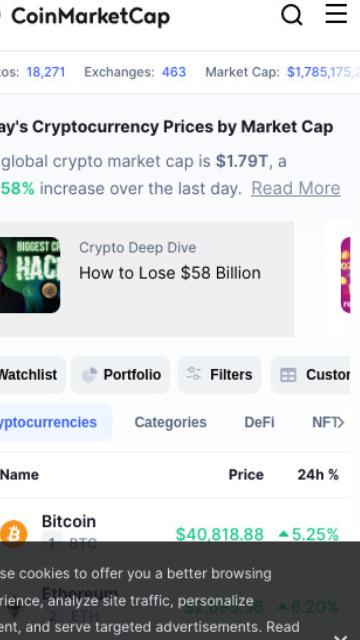Viewport: 360px width, 640px height.
Task: Open the search magnifier icon
Action: click(x=292, y=15)
